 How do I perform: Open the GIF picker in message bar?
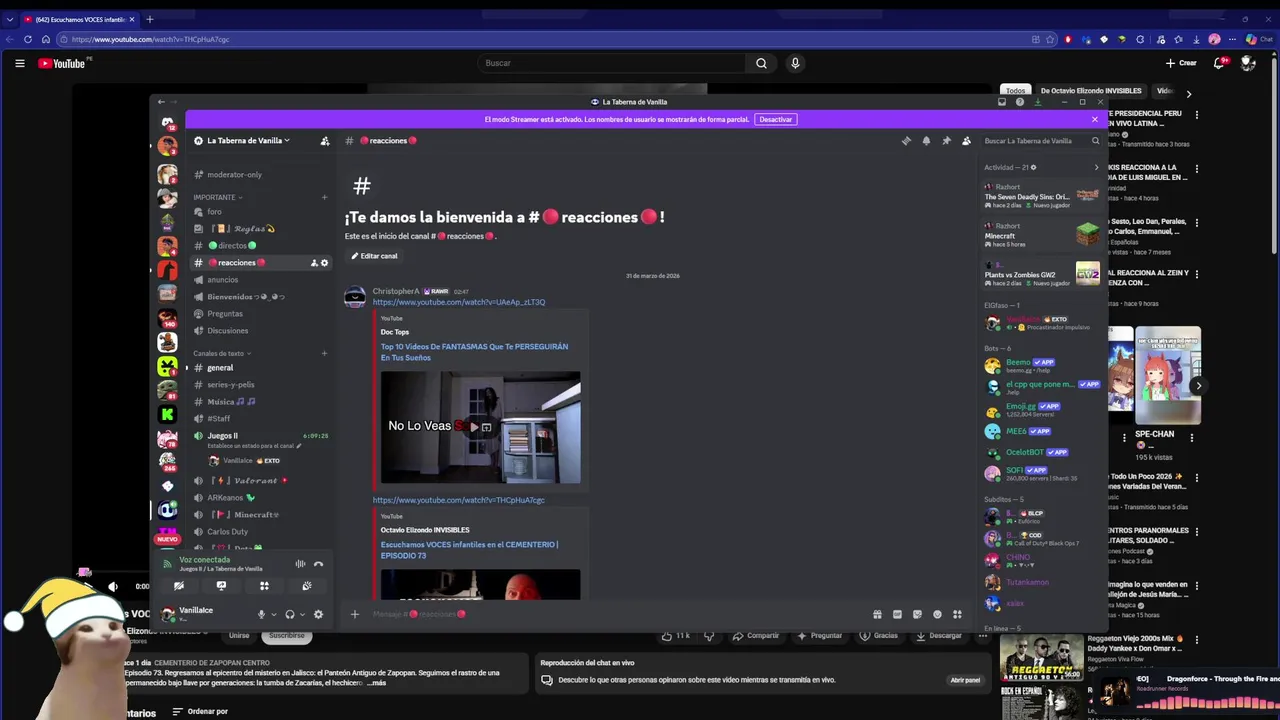[897, 614]
